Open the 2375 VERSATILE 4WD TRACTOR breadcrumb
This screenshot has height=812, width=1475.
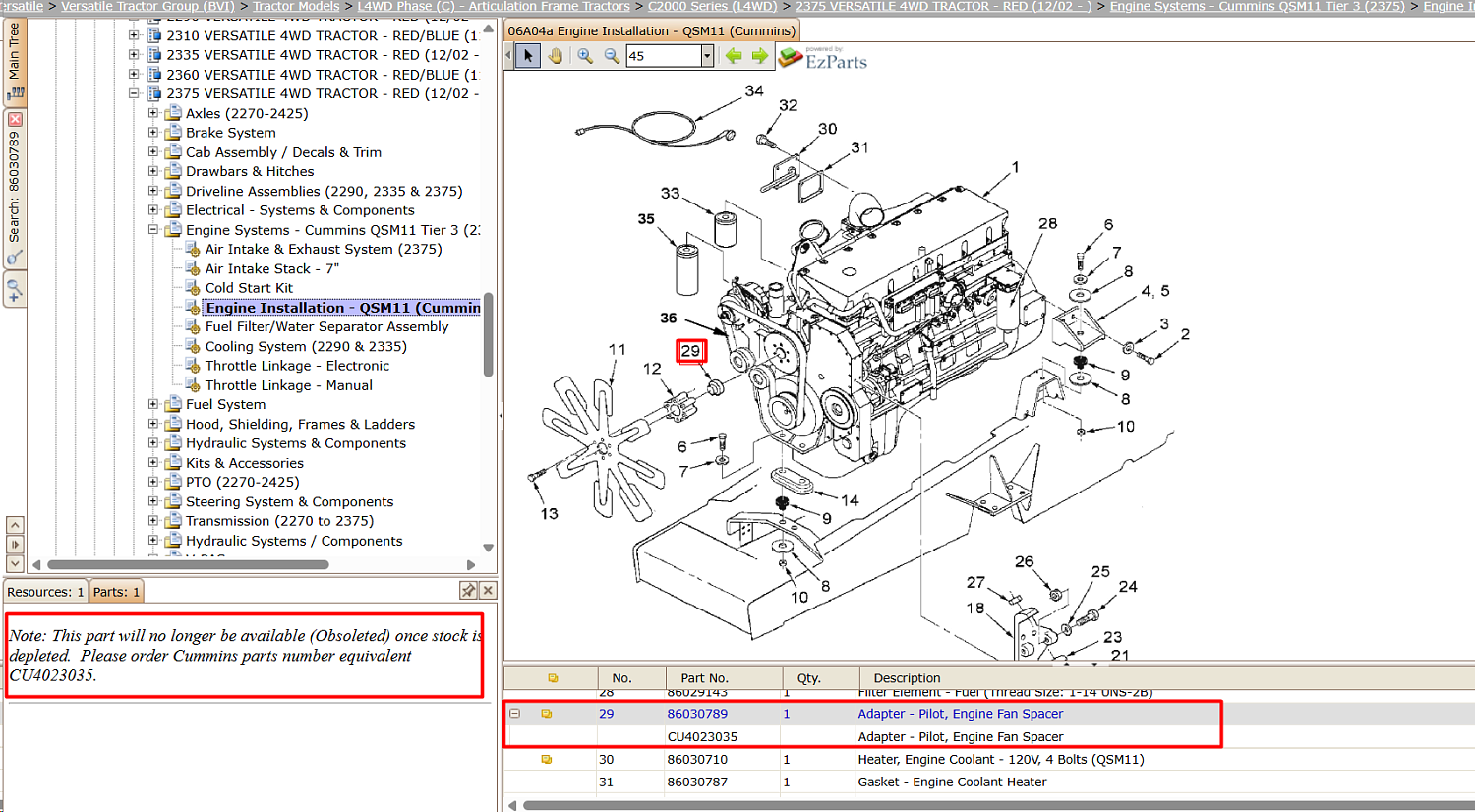pos(944,6)
